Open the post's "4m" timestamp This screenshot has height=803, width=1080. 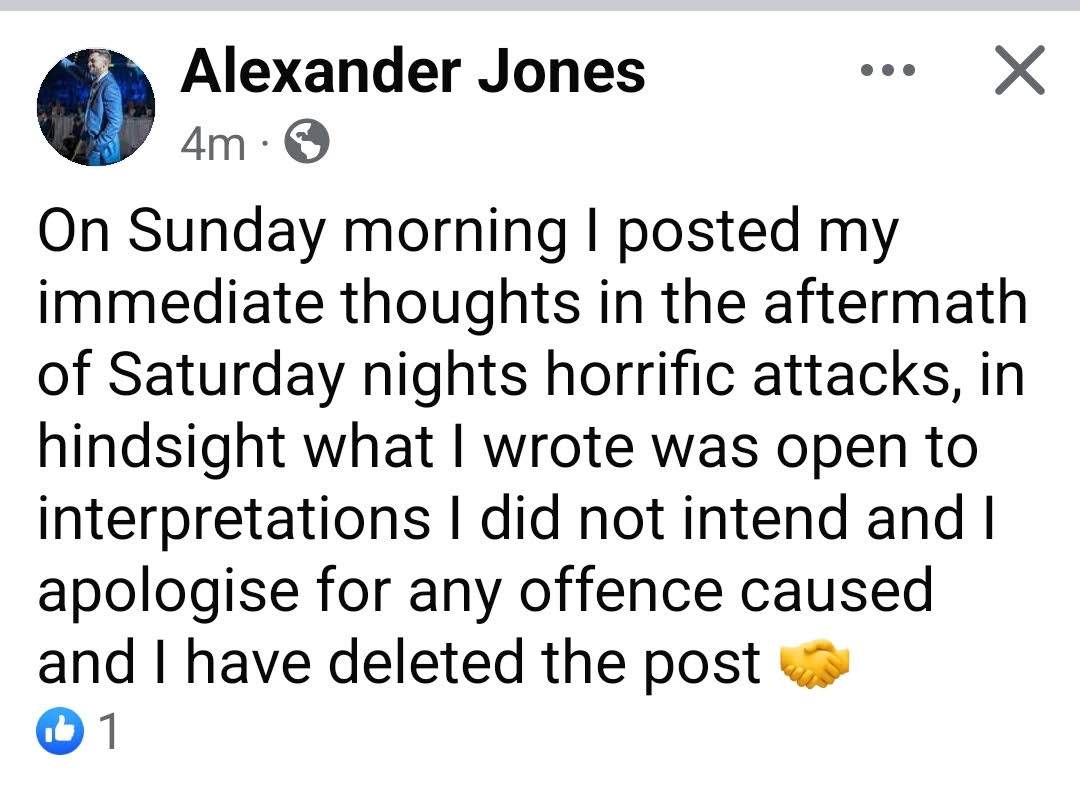pyautogui.click(x=213, y=146)
